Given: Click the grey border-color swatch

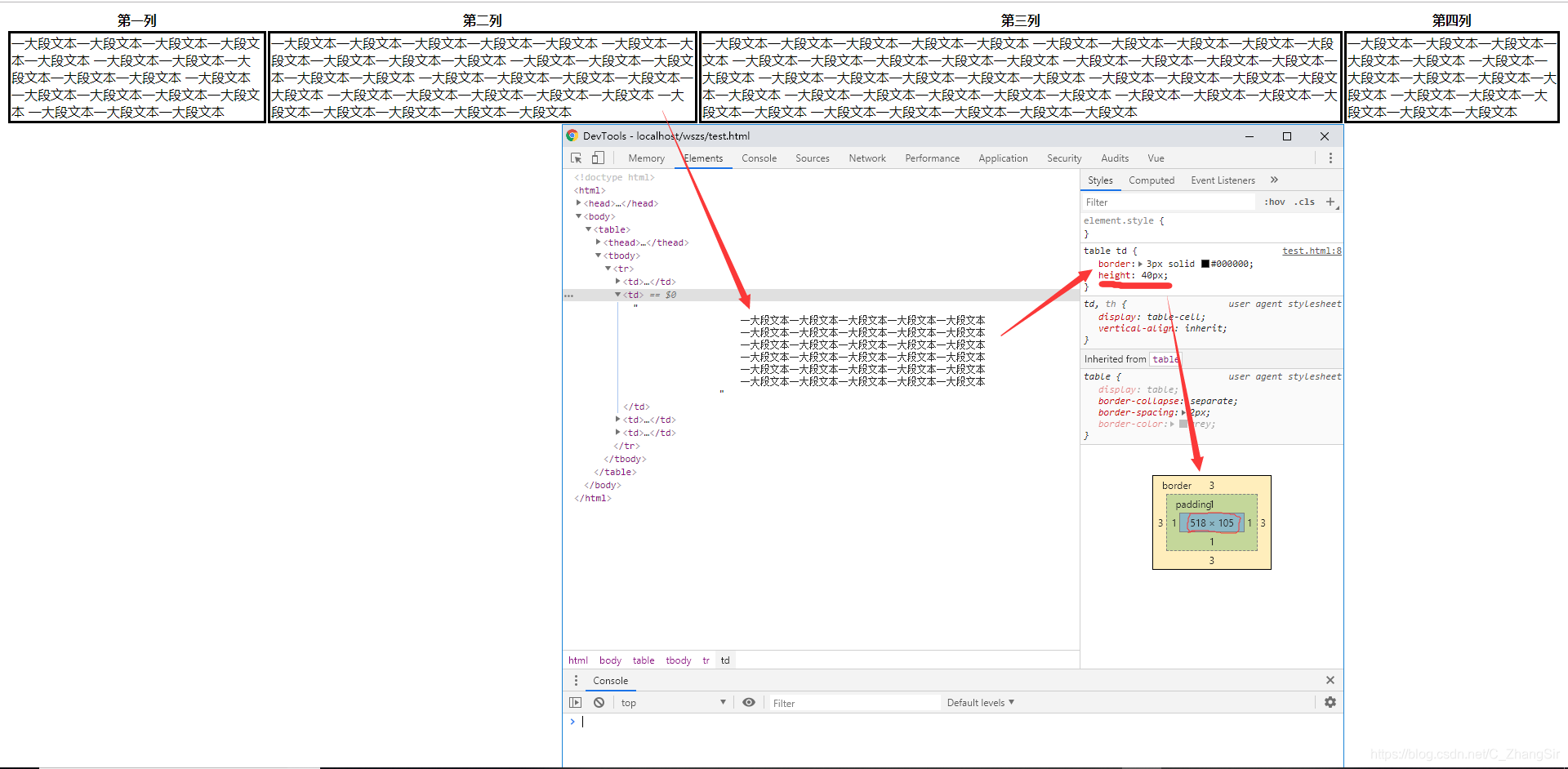Looking at the screenshot, I should click(1183, 424).
